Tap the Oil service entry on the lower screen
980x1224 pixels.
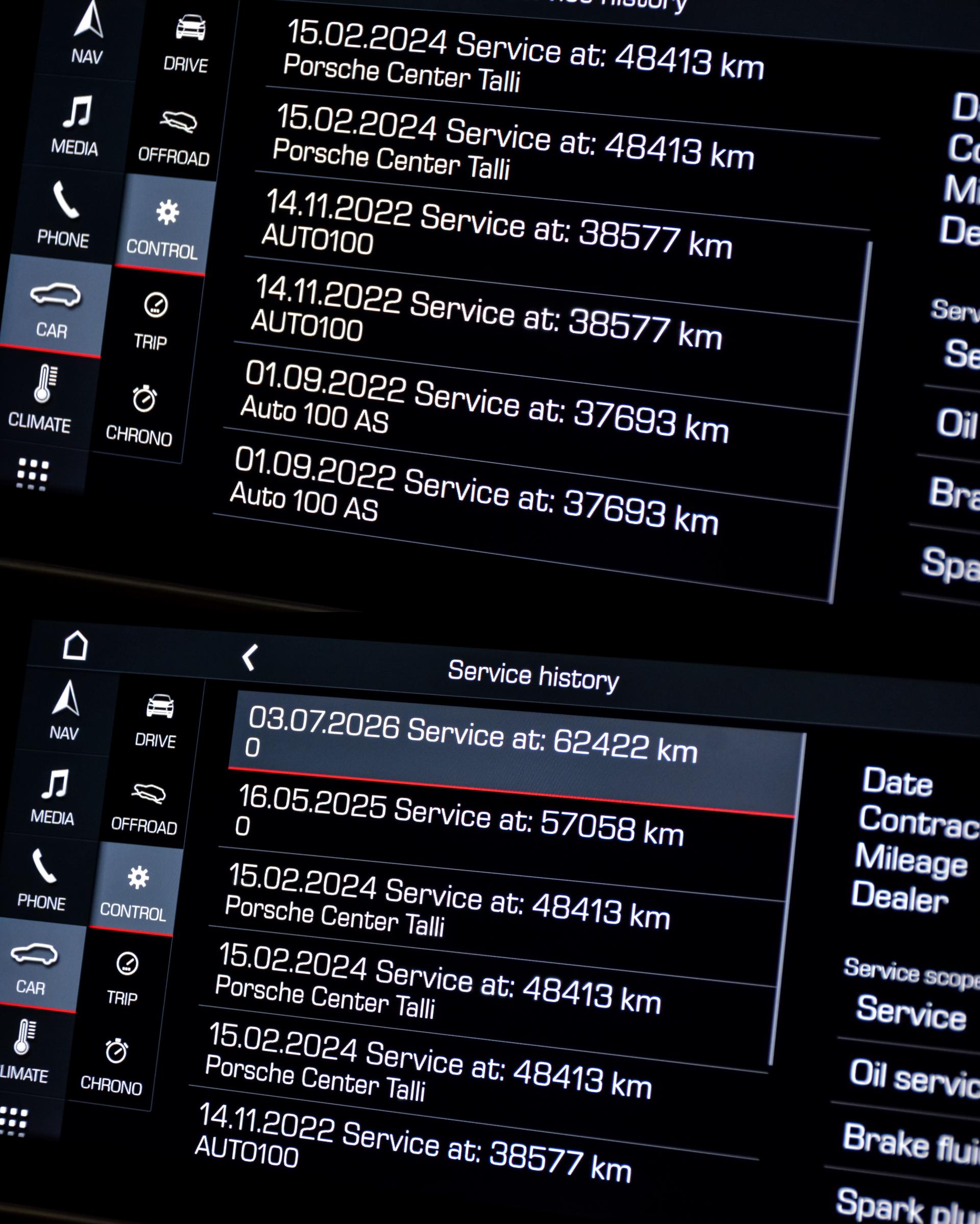pos(914,1078)
